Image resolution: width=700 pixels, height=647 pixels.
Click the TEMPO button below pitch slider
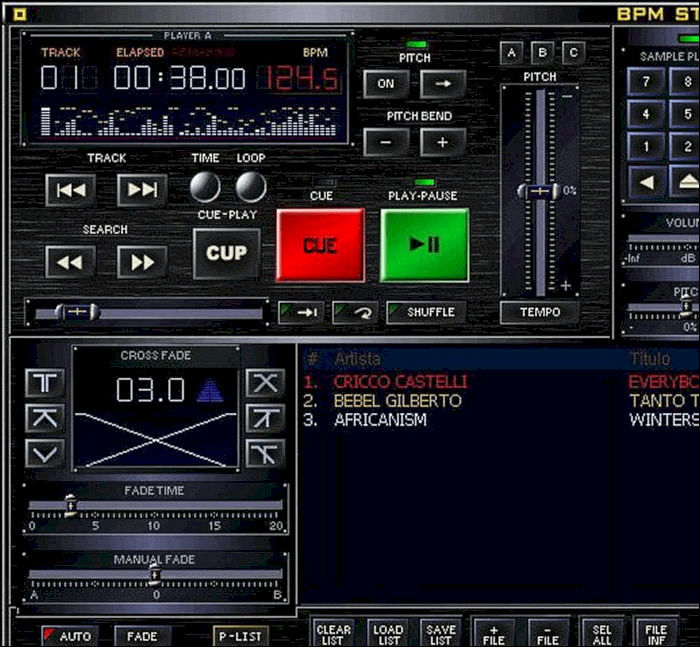coord(539,312)
